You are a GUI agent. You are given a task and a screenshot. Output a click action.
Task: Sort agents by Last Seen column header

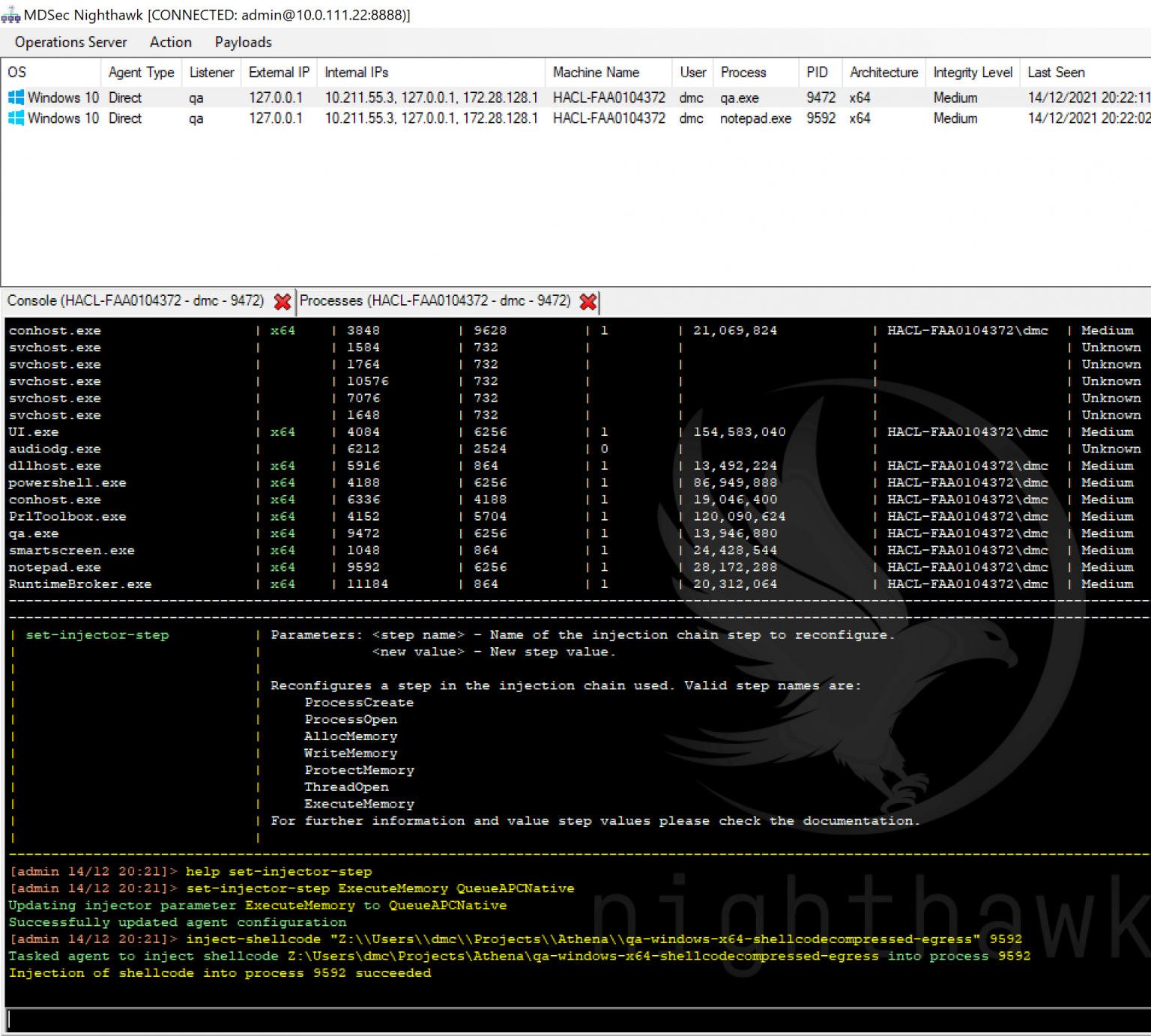pos(1056,72)
